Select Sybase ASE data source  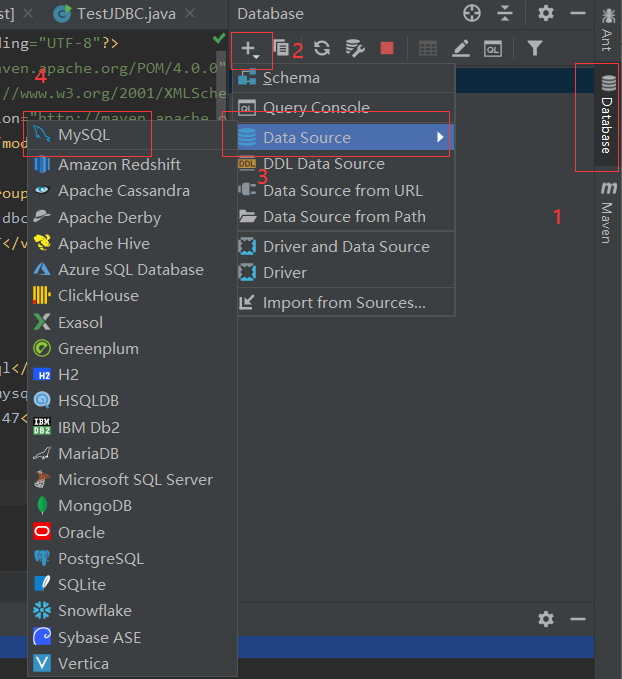[x=133, y=637]
